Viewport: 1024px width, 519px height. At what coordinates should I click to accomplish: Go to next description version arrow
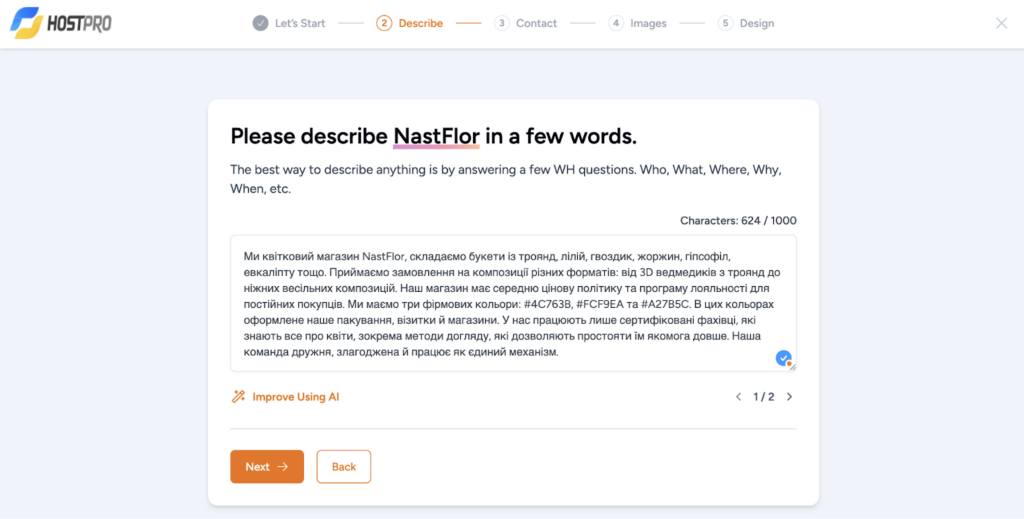790,396
